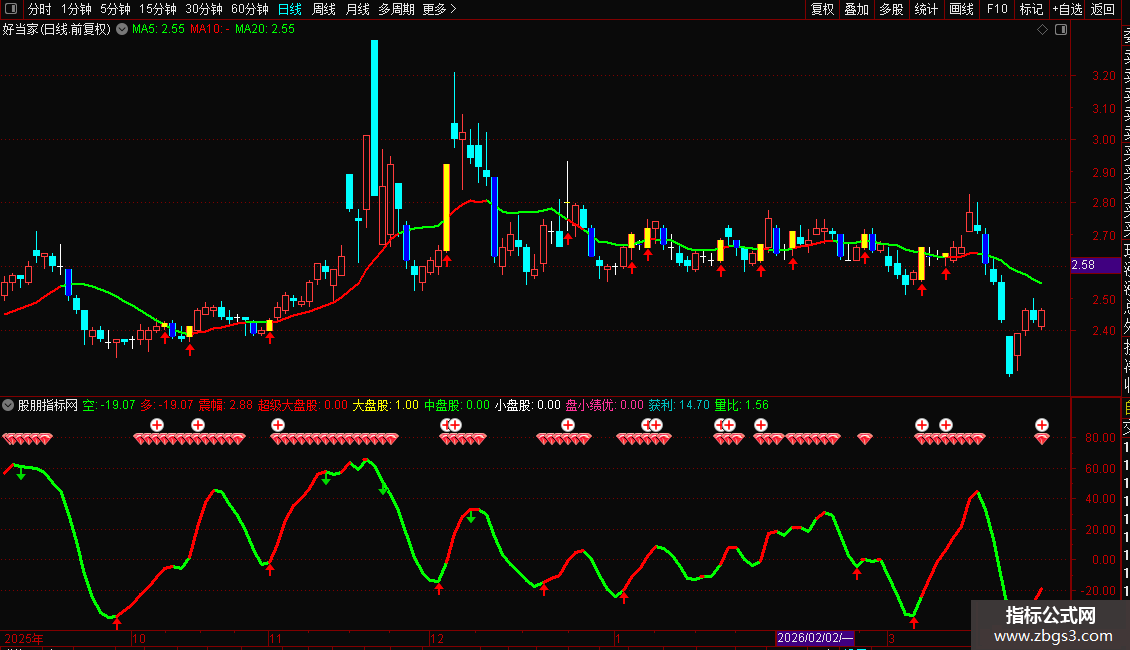The image size is (1130, 650).
Task: Click the 返回 back button
Action: point(1103,9)
